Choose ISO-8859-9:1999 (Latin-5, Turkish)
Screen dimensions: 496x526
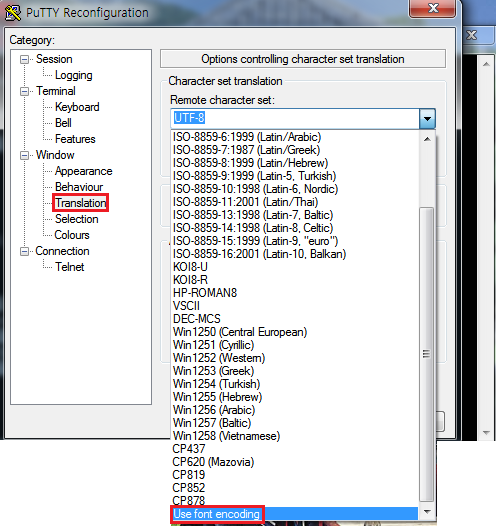click(x=295, y=176)
